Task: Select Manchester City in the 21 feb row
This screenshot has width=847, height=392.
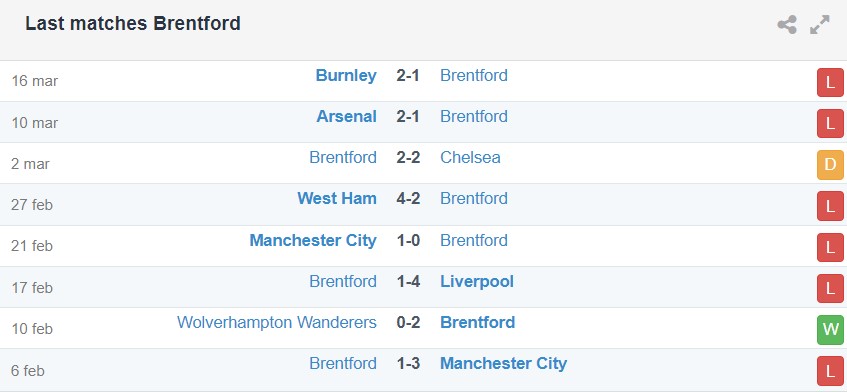Action: [313, 240]
